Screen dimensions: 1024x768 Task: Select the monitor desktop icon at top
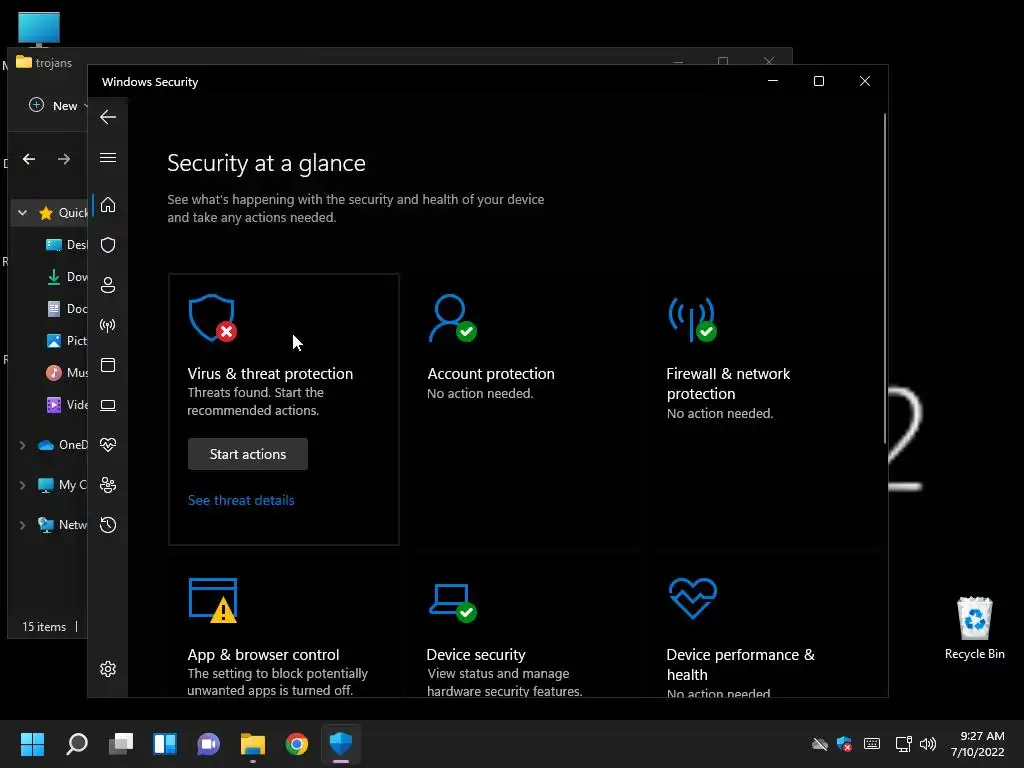[39, 29]
